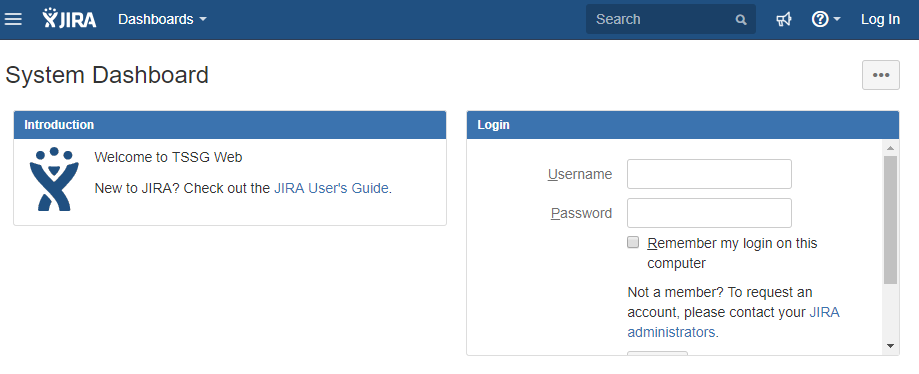The width and height of the screenshot is (919, 374).
Task: Click Log In in header
Action: (880, 19)
